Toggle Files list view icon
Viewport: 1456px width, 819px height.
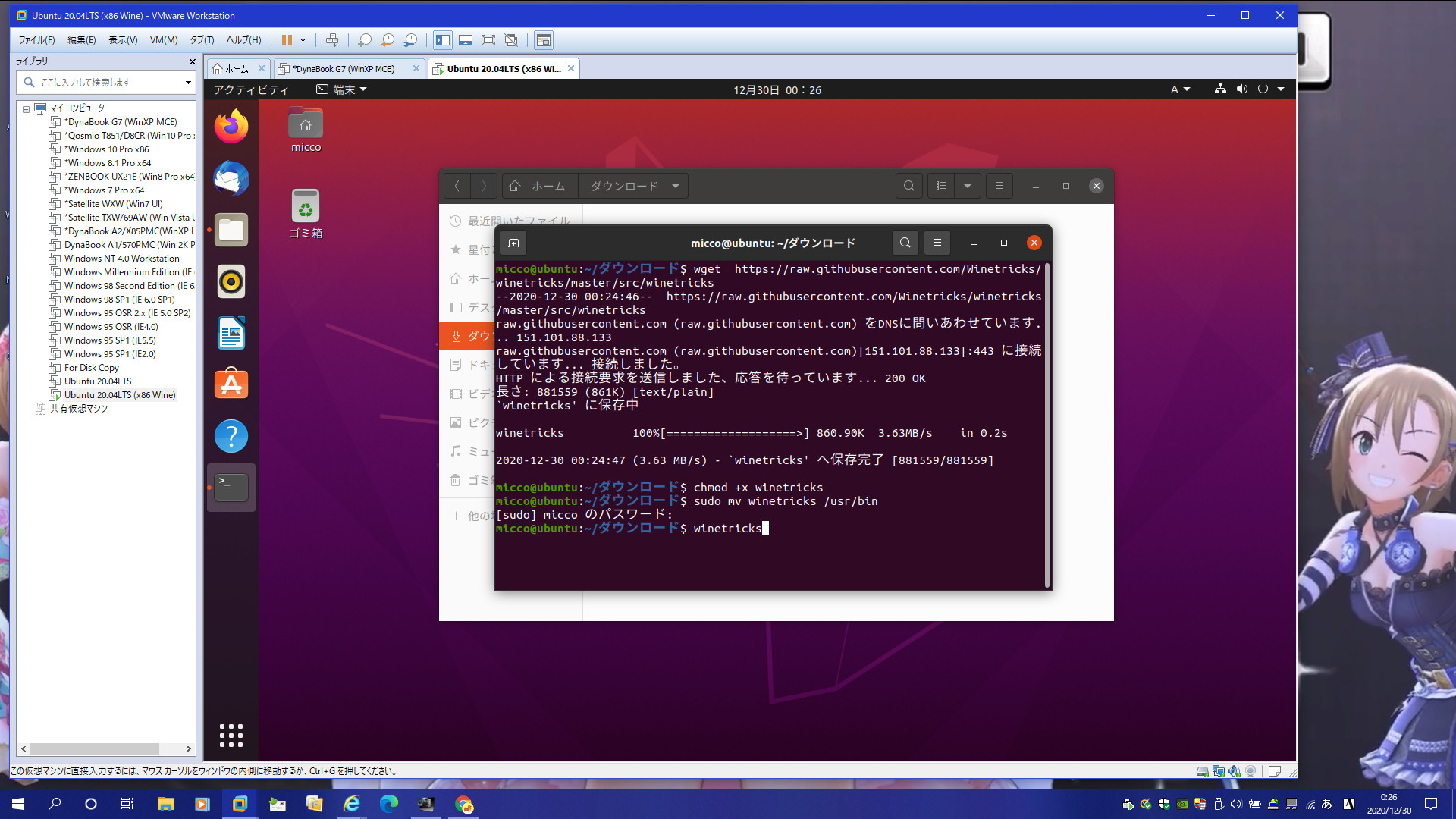(941, 186)
